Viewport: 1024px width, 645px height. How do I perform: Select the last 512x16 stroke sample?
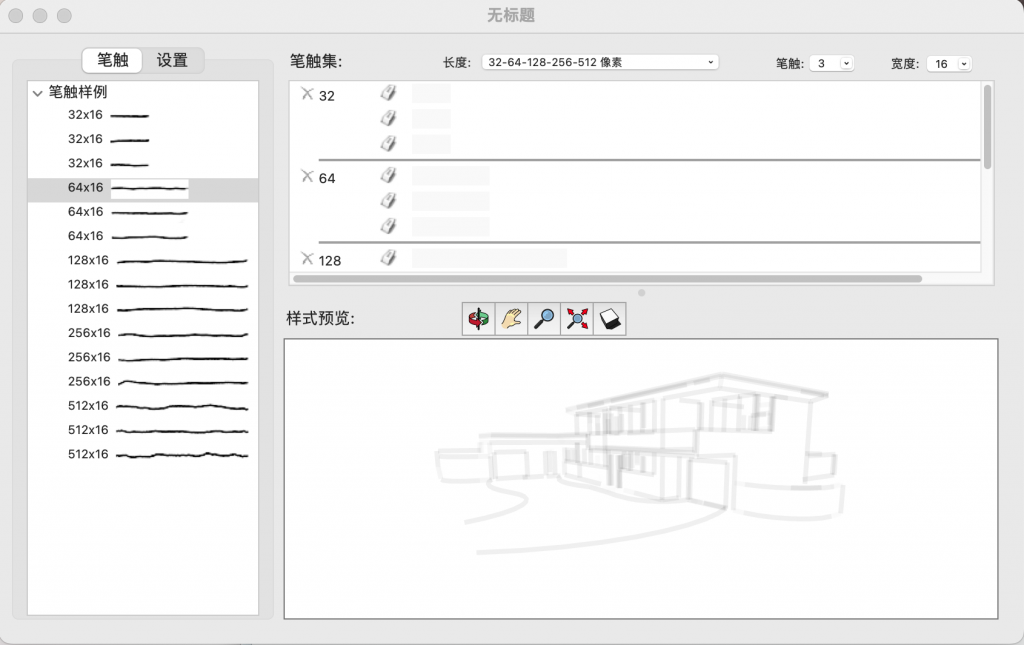160,454
